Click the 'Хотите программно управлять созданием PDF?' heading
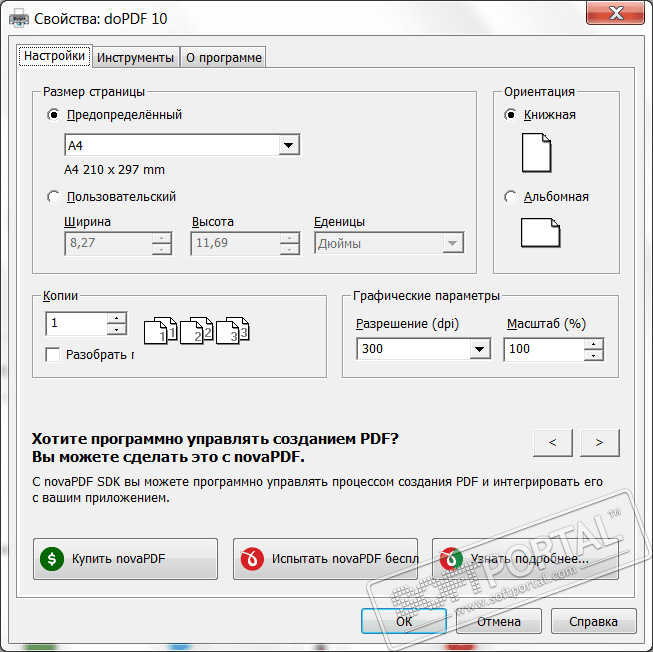Screen dimensions: 653x652 click(215, 438)
